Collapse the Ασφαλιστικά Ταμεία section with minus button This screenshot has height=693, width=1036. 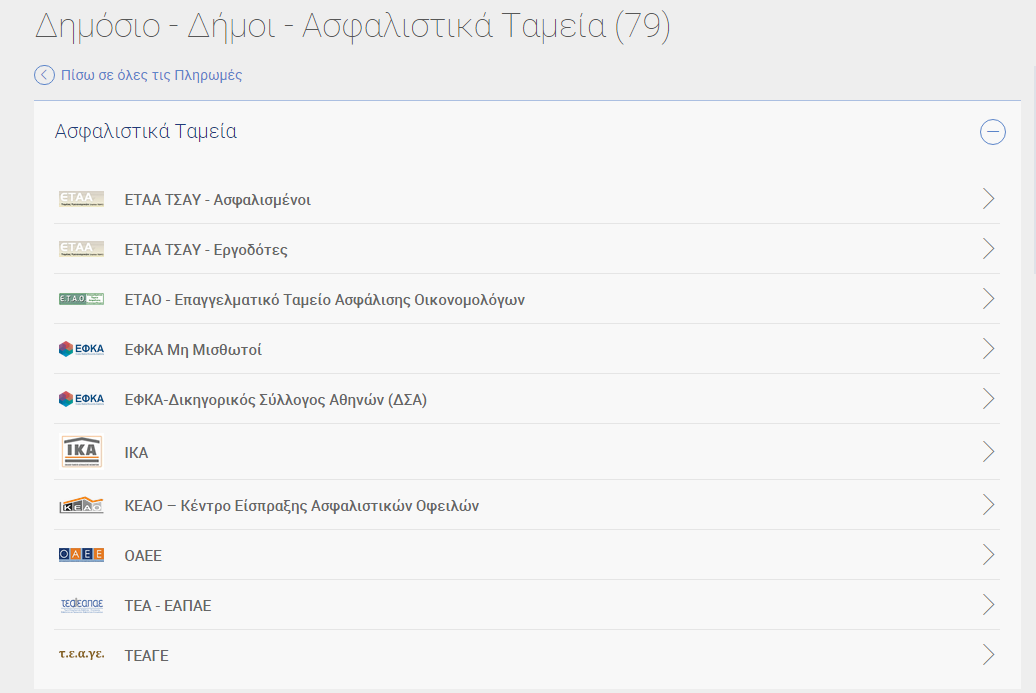click(992, 132)
